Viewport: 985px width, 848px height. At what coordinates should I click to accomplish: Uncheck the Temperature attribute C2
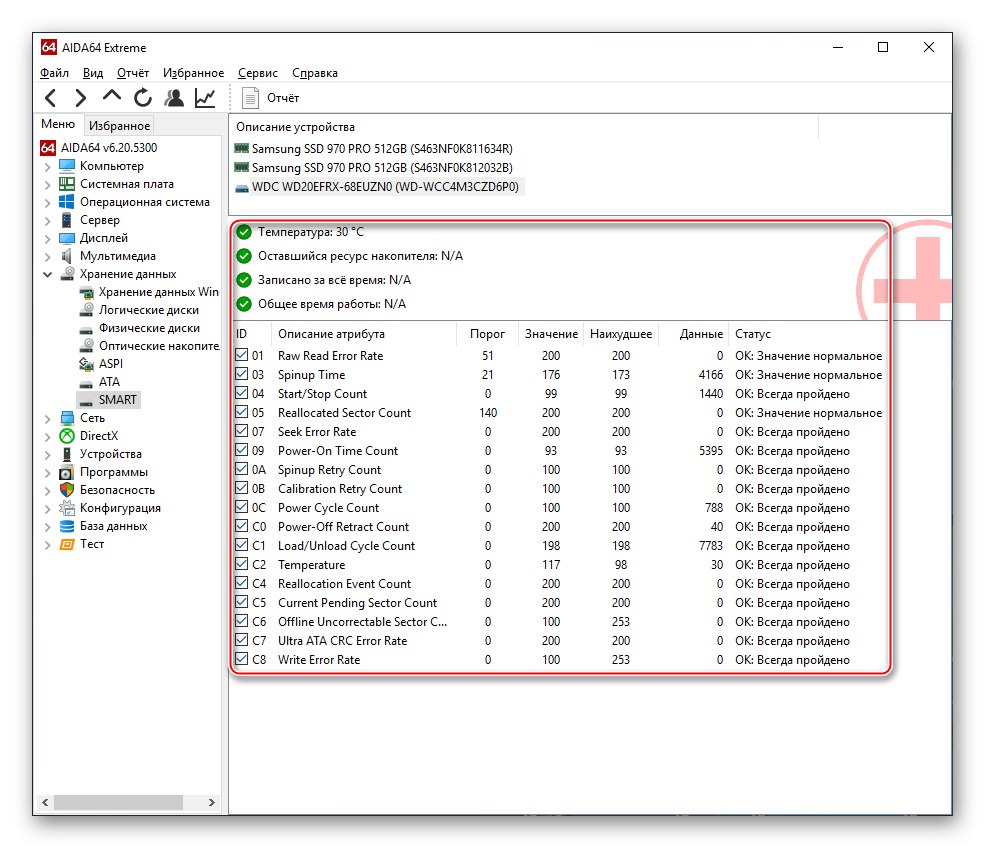[241, 565]
